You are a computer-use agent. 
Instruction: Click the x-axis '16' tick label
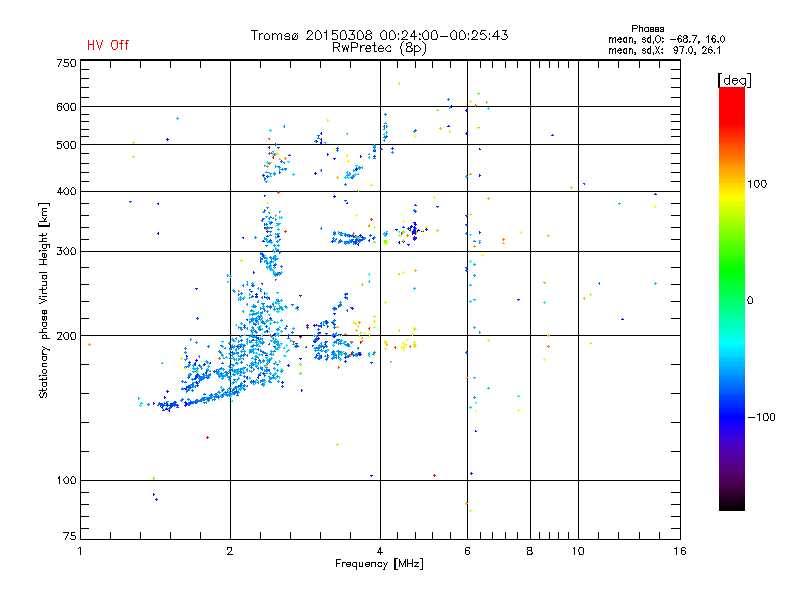point(680,551)
